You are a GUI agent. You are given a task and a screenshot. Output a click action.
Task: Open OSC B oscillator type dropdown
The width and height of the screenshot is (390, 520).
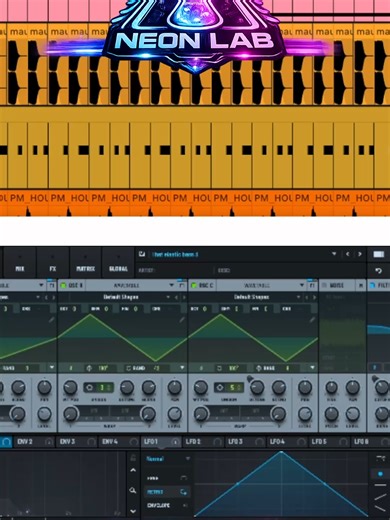click(x=171, y=285)
